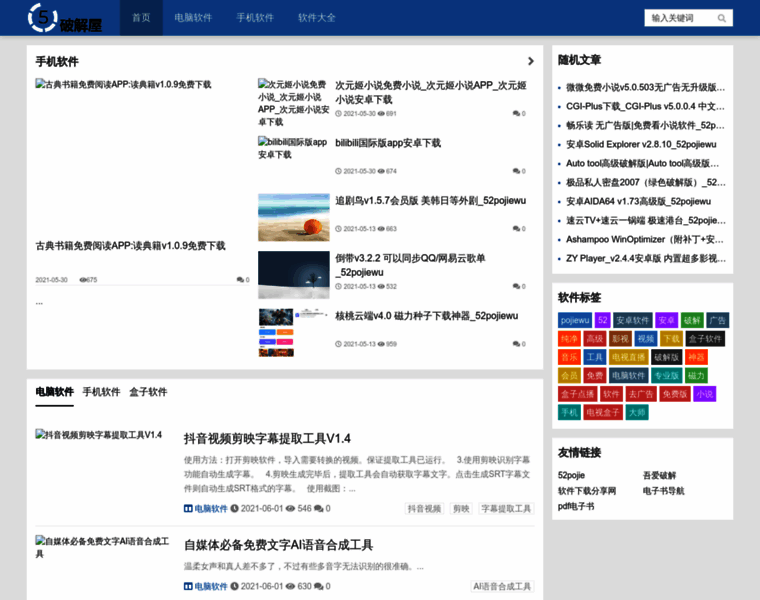This screenshot has width=760, height=600.
Task: Select the 盒子软件 tag
Action: point(705,338)
